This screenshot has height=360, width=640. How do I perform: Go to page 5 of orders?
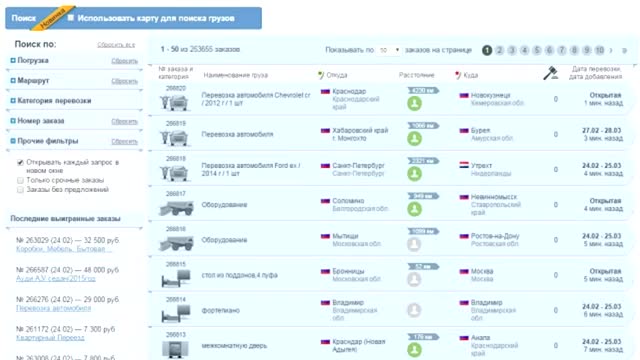pos(537,50)
